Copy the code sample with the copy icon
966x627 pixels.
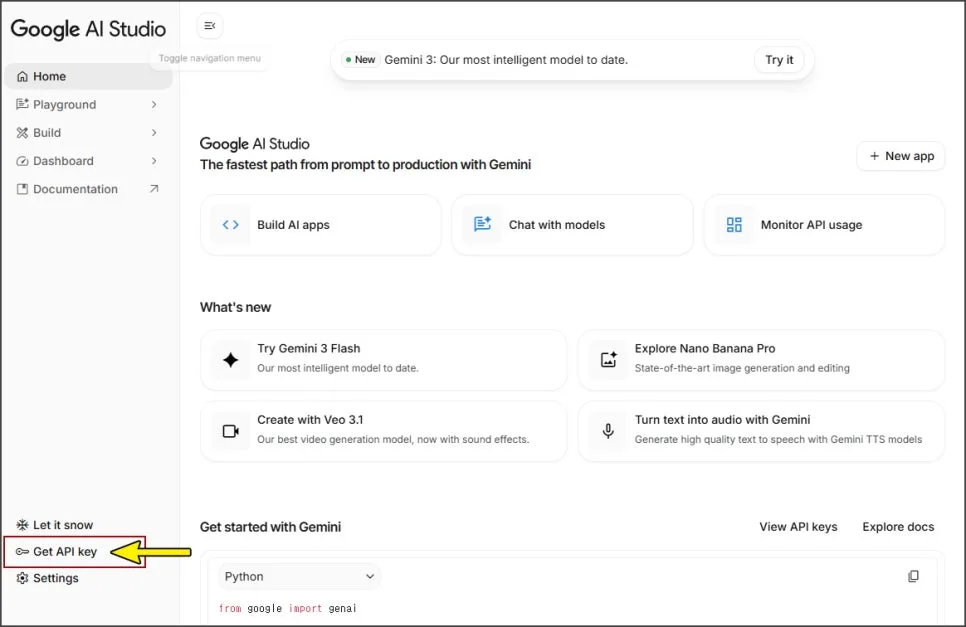[x=913, y=576]
